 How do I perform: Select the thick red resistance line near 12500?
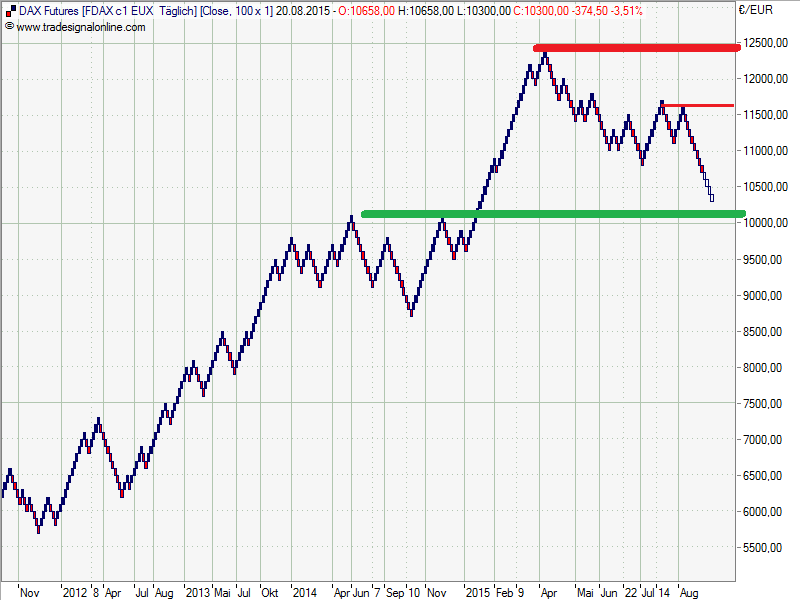(637, 48)
